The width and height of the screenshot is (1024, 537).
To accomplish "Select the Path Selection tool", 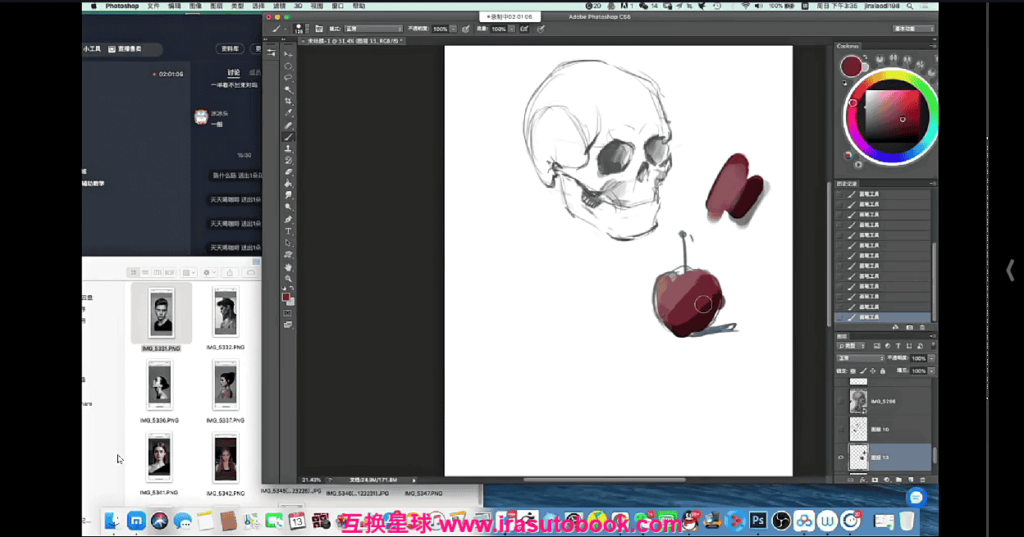I will (x=288, y=243).
